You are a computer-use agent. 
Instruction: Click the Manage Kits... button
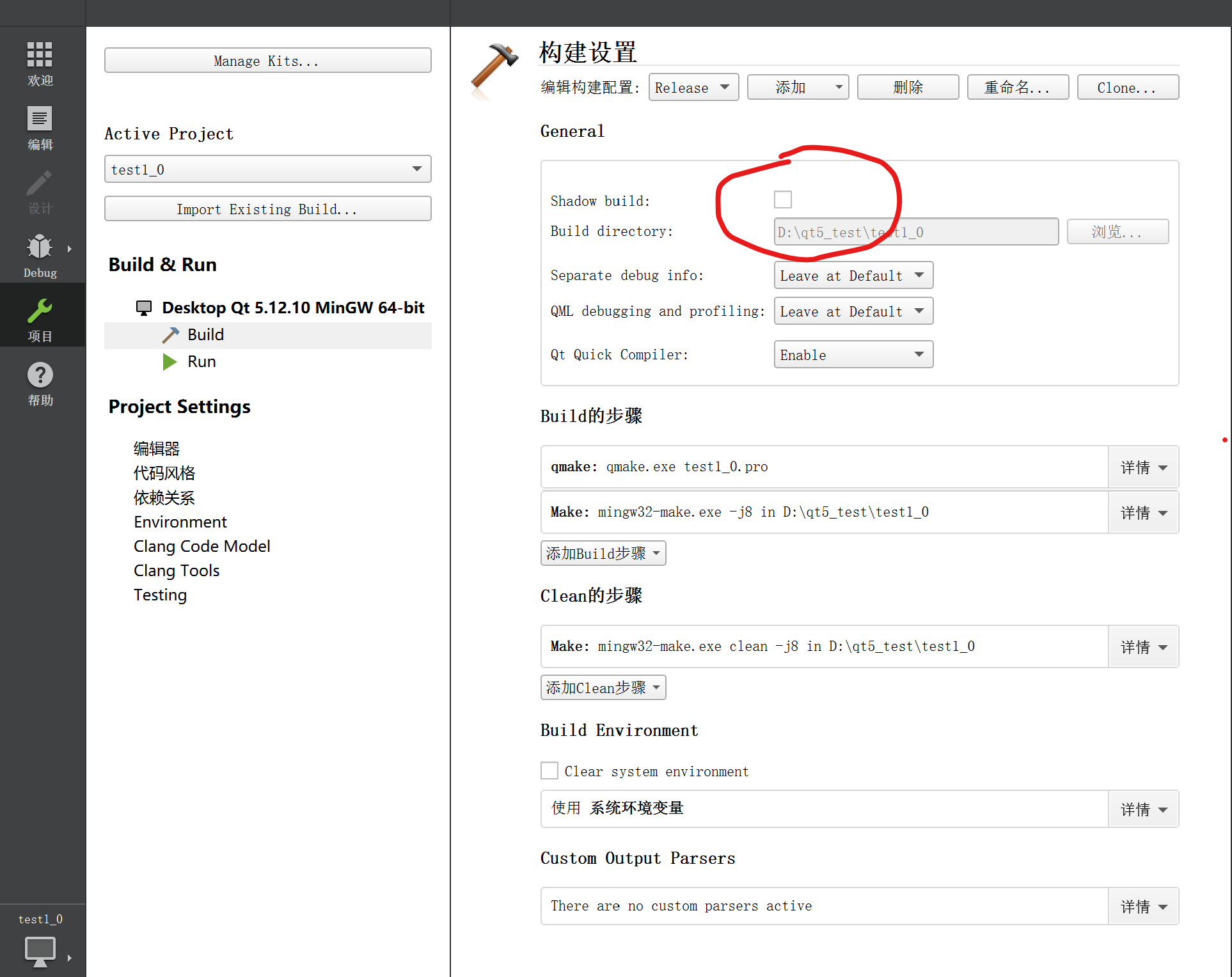click(267, 61)
